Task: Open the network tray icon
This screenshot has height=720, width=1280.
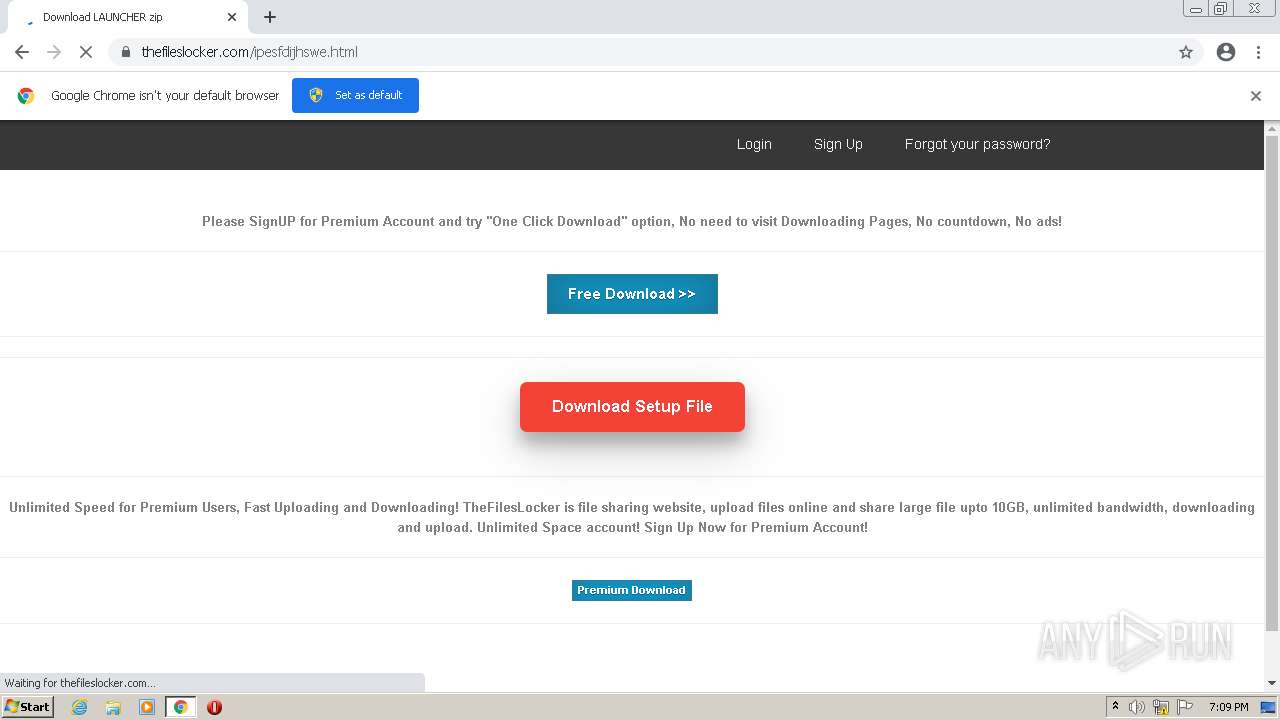Action: (x=1161, y=707)
